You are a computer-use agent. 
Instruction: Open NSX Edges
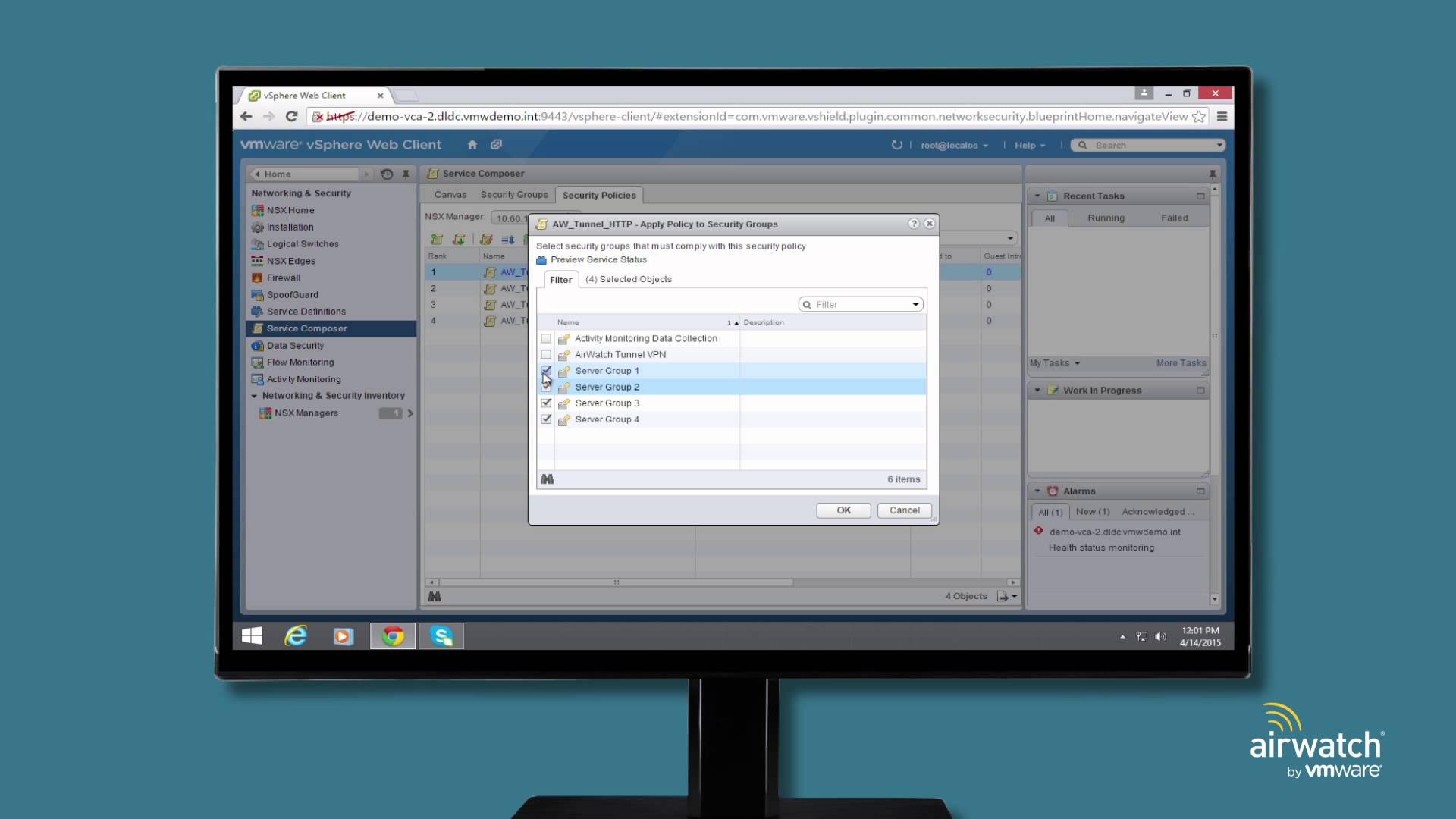pos(290,261)
